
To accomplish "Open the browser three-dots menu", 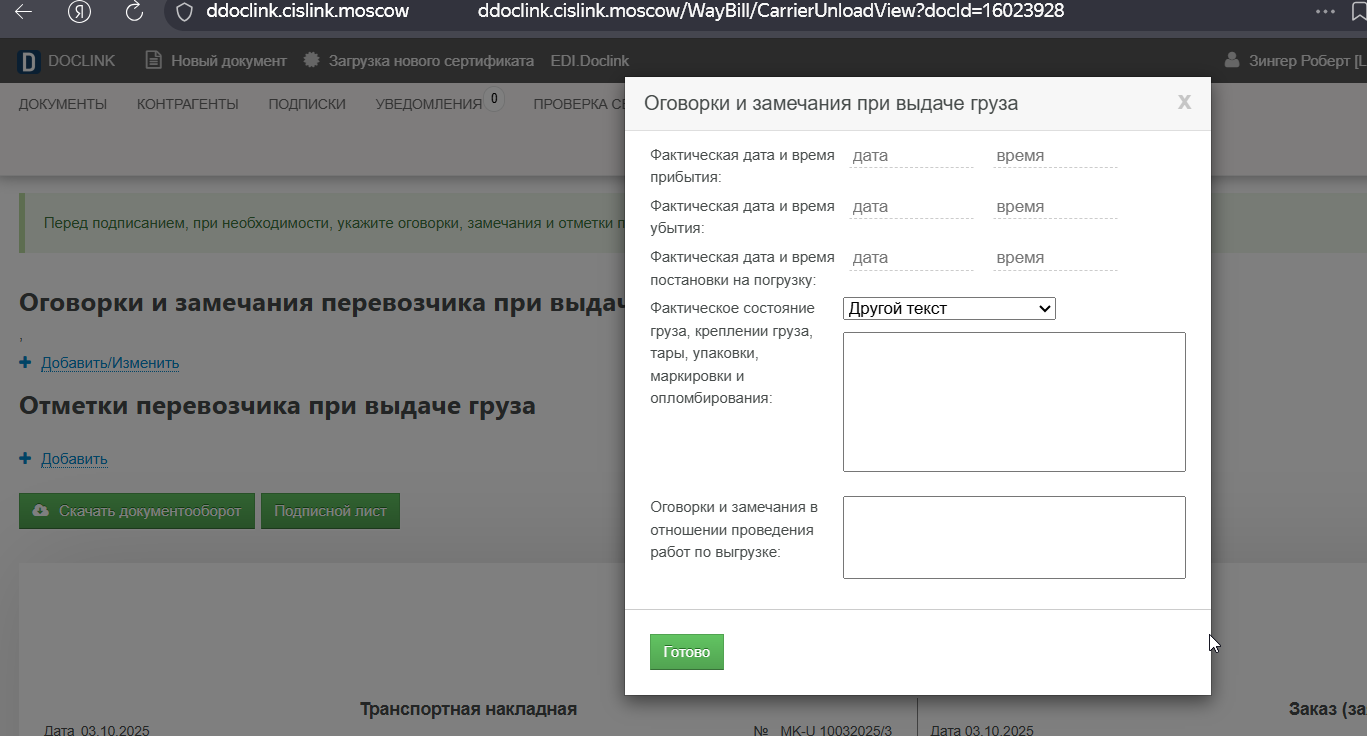I will tap(1326, 12).
